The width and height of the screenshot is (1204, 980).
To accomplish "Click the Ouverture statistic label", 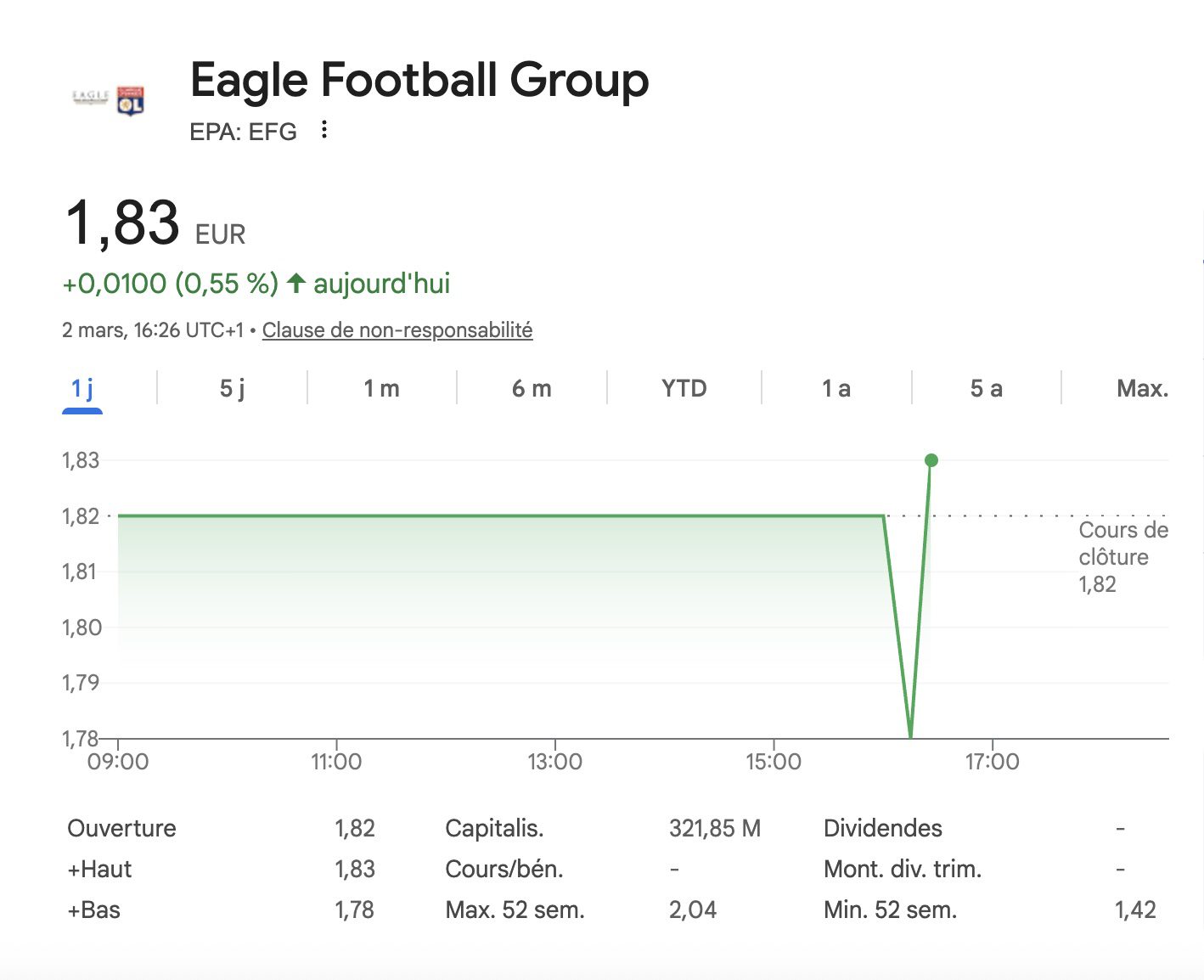I will (x=121, y=828).
